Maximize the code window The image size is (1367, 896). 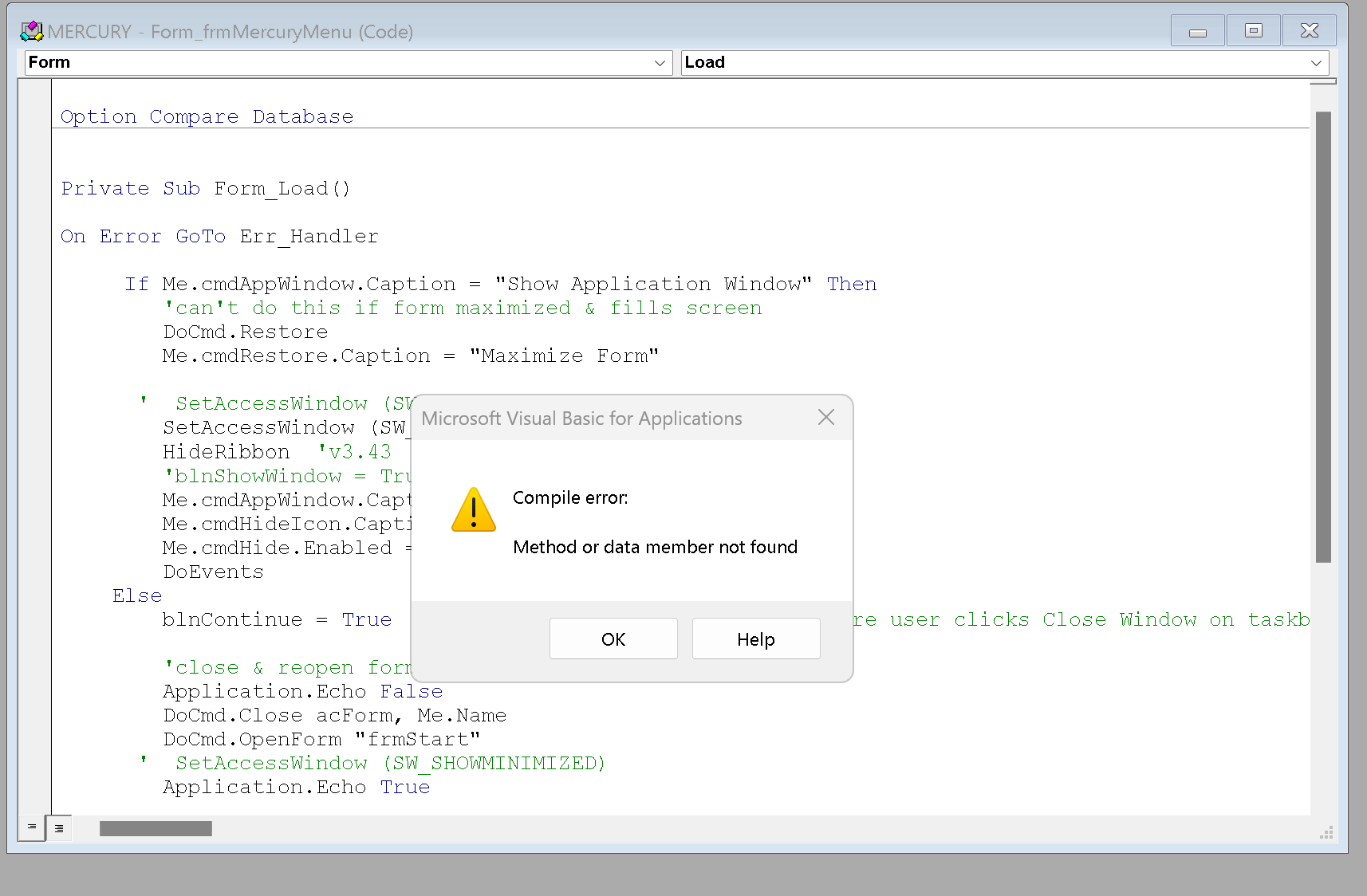(x=1254, y=31)
